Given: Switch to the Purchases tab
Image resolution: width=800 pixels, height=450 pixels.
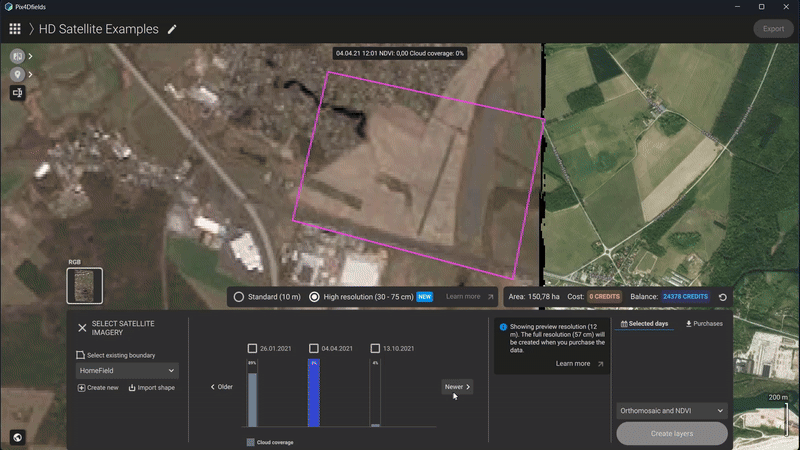Looking at the screenshot, I should pyautogui.click(x=703, y=324).
